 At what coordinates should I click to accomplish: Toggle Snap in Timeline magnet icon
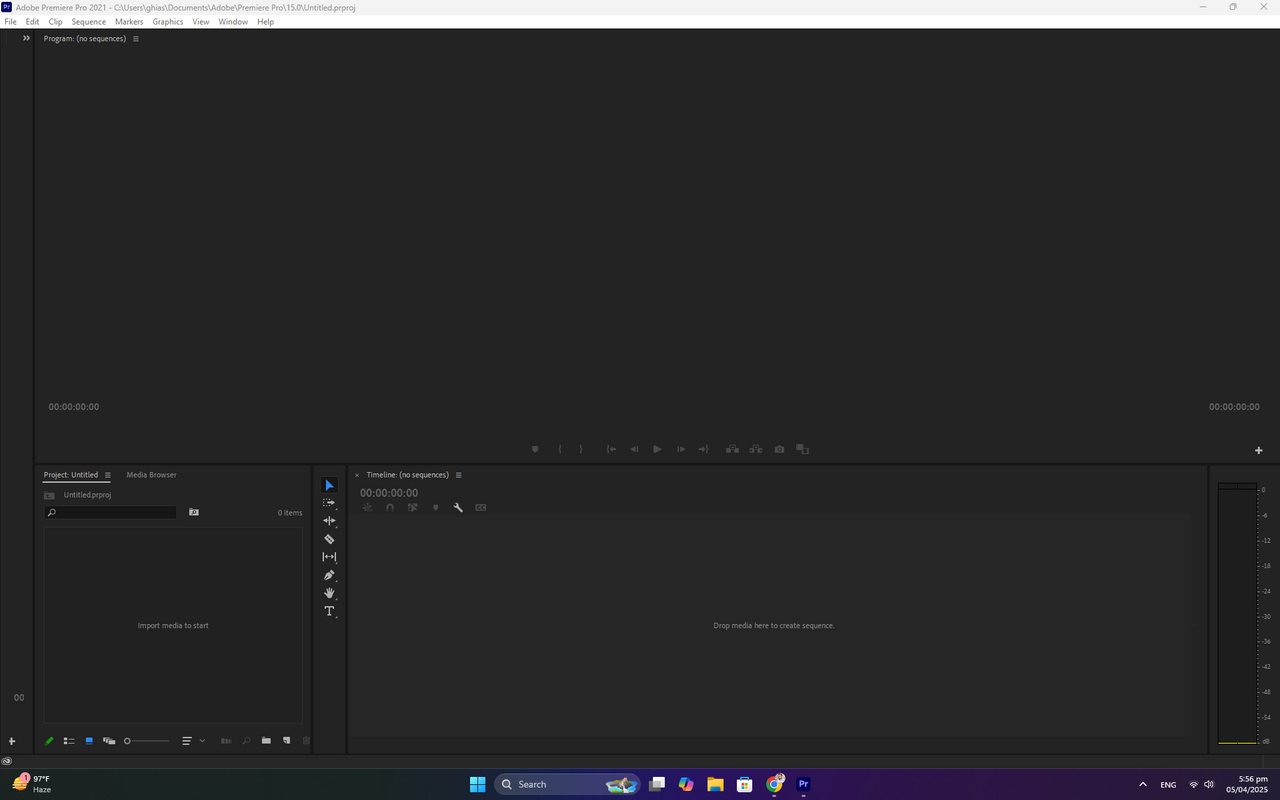click(x=390, y=507)
